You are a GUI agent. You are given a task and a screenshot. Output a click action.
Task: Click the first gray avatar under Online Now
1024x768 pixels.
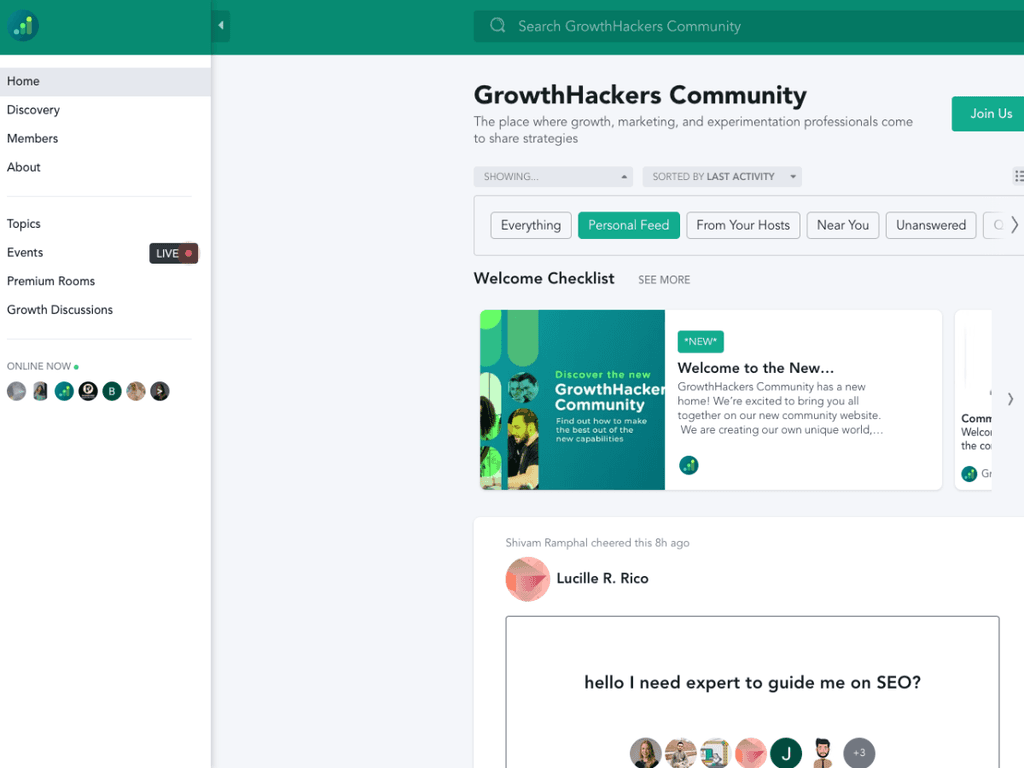(x=16, y=391)
